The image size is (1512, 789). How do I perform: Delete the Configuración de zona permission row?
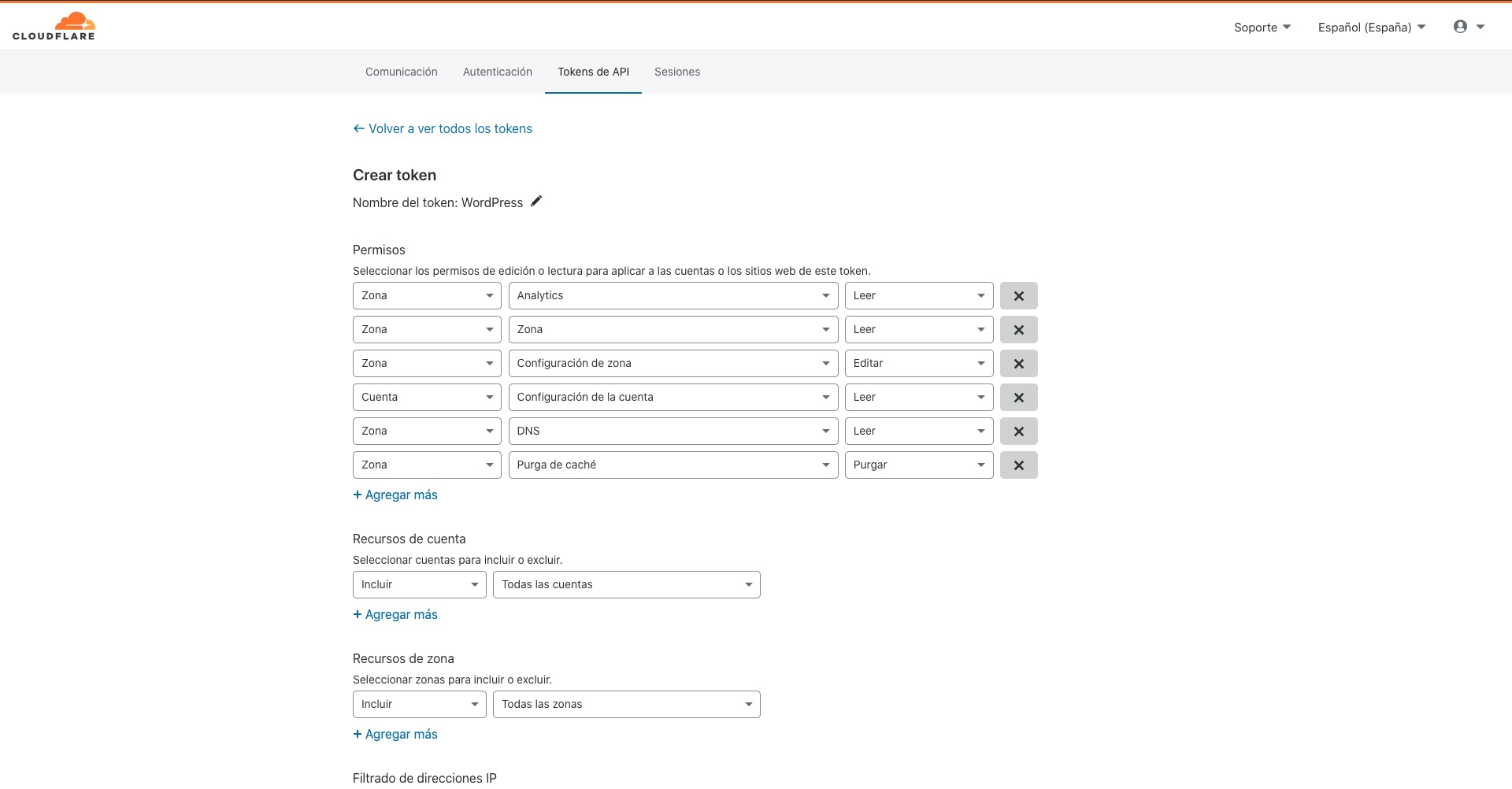pyautogui.click(x=1018, y=364)
